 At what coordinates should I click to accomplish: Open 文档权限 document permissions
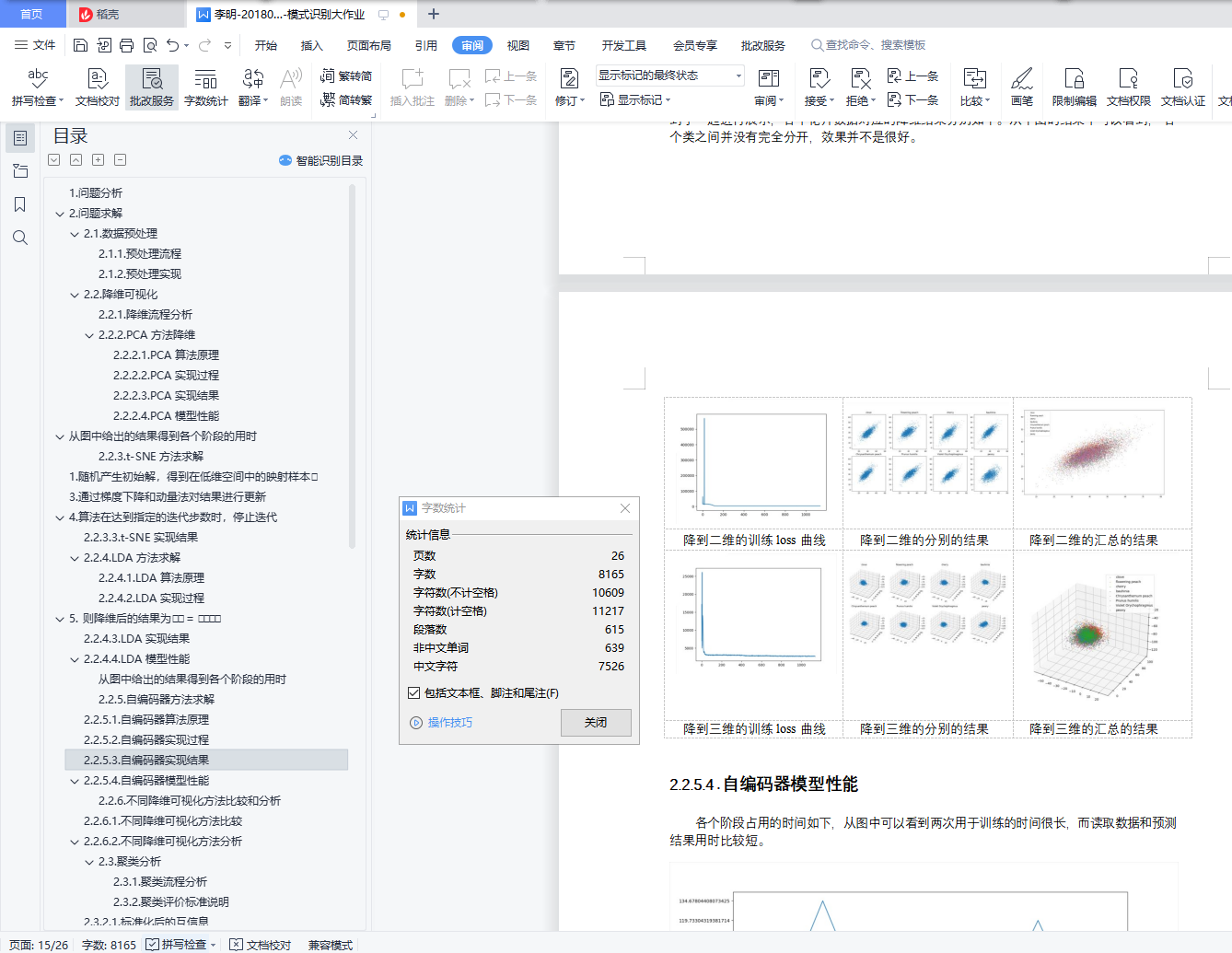tap(1129, 87)
